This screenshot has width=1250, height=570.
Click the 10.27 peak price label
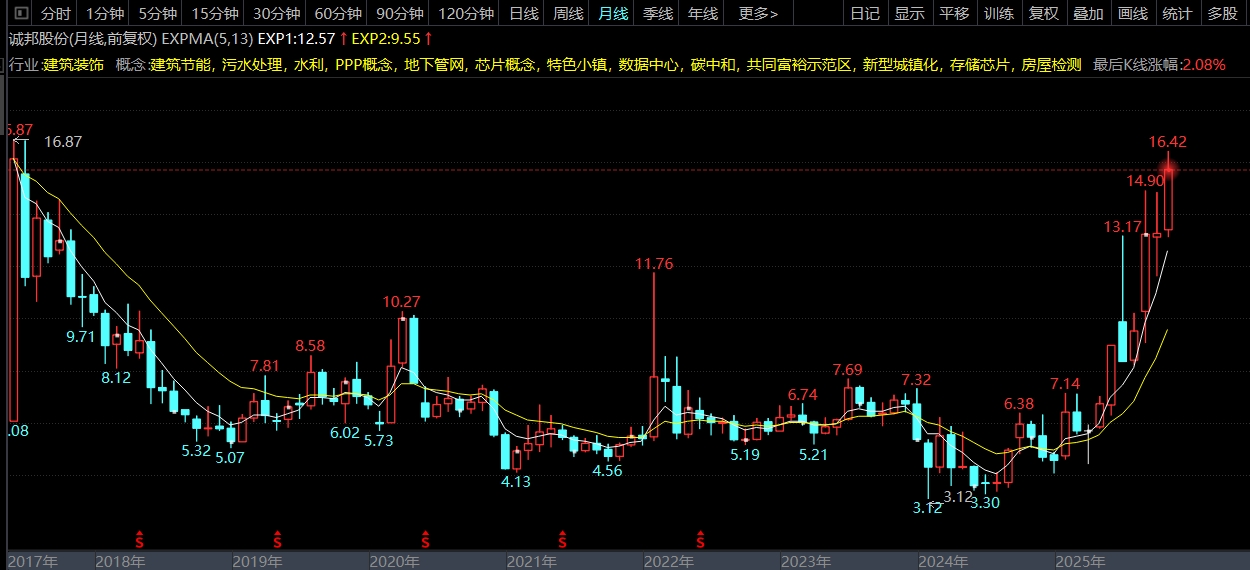point(402,301)
